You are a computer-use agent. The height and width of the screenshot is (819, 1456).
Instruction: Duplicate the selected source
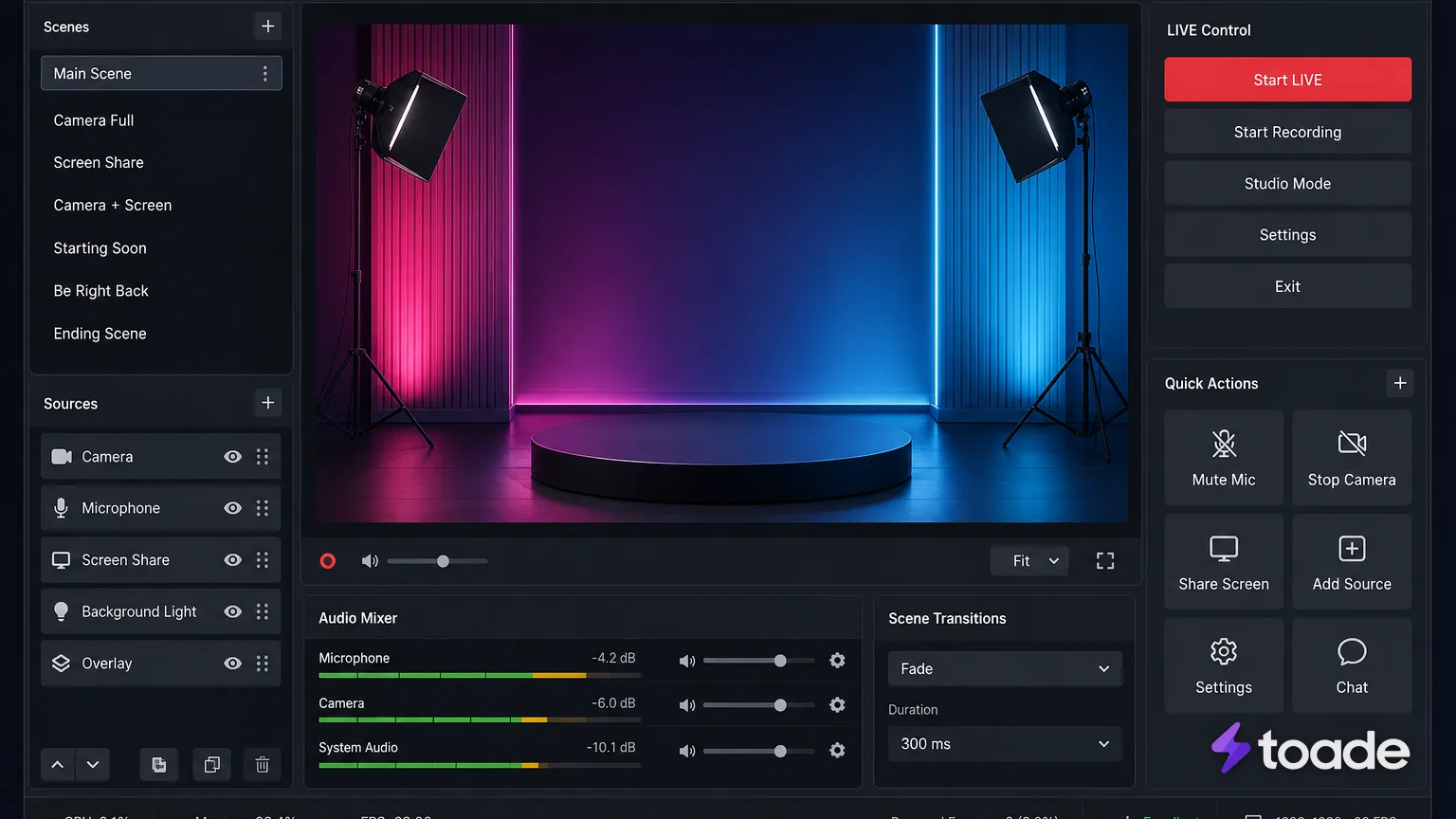point(212,764)
